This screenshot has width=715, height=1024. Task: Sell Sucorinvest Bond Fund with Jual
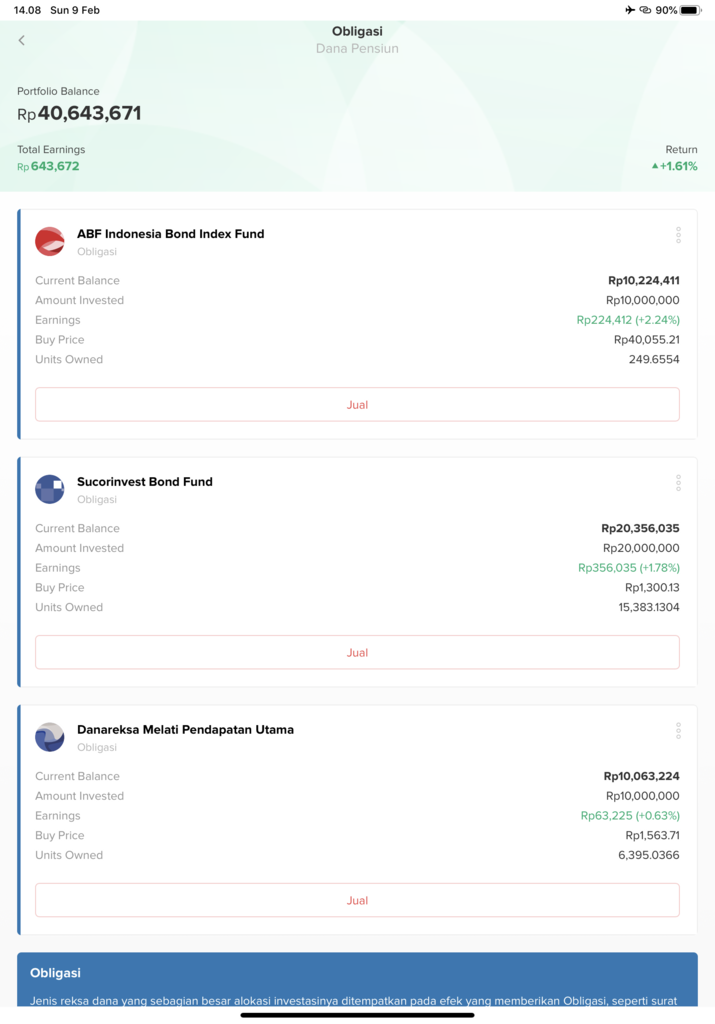pyautogui.click(x=357, y=652)
